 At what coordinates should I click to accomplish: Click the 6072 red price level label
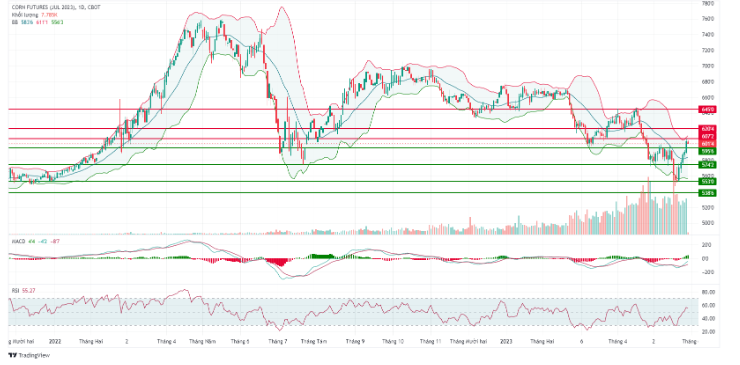click(707, 136)
